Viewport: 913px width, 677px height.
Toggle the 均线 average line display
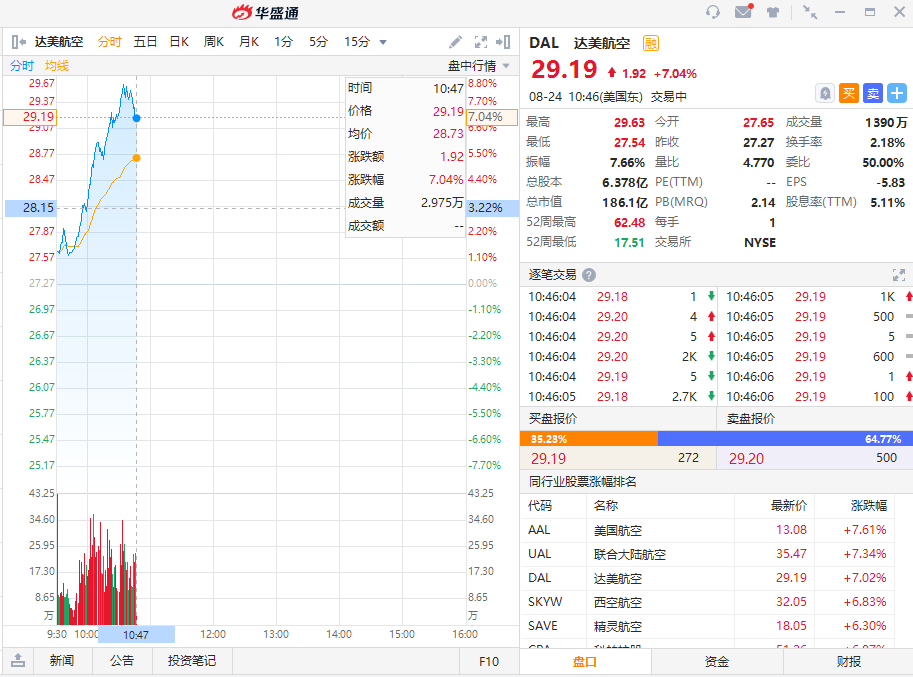[57, 66]
